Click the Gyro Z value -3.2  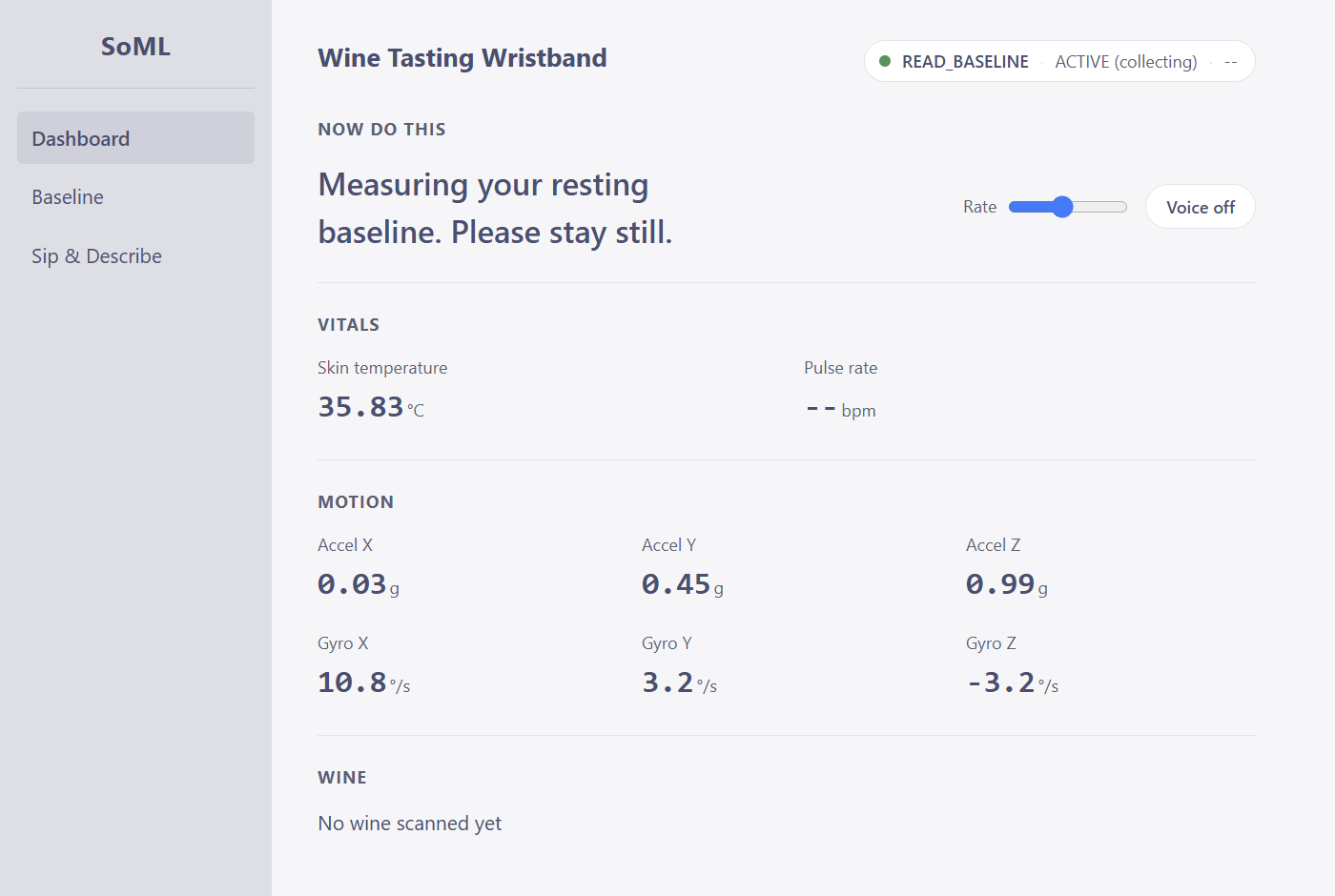[1000, 682]
